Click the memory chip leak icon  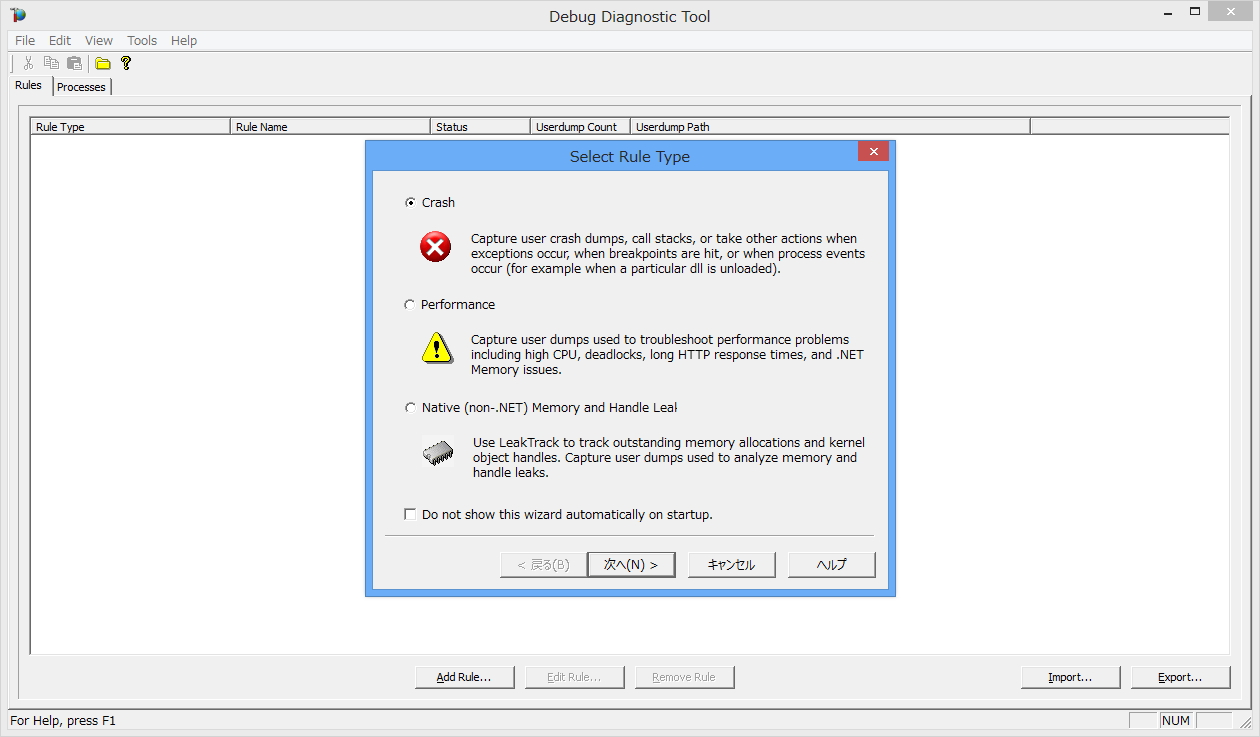tap(438, 453)
